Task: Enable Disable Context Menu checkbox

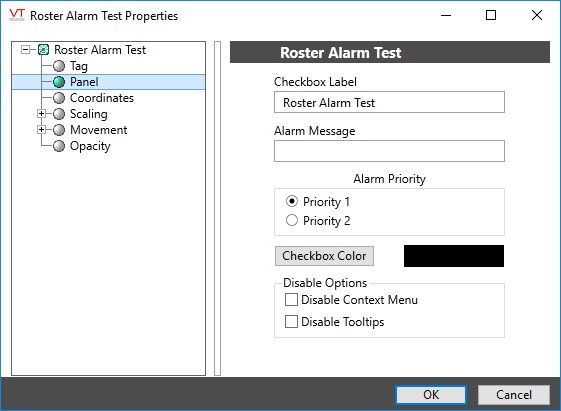Action: pyautogui.click(x=291, y=300)
